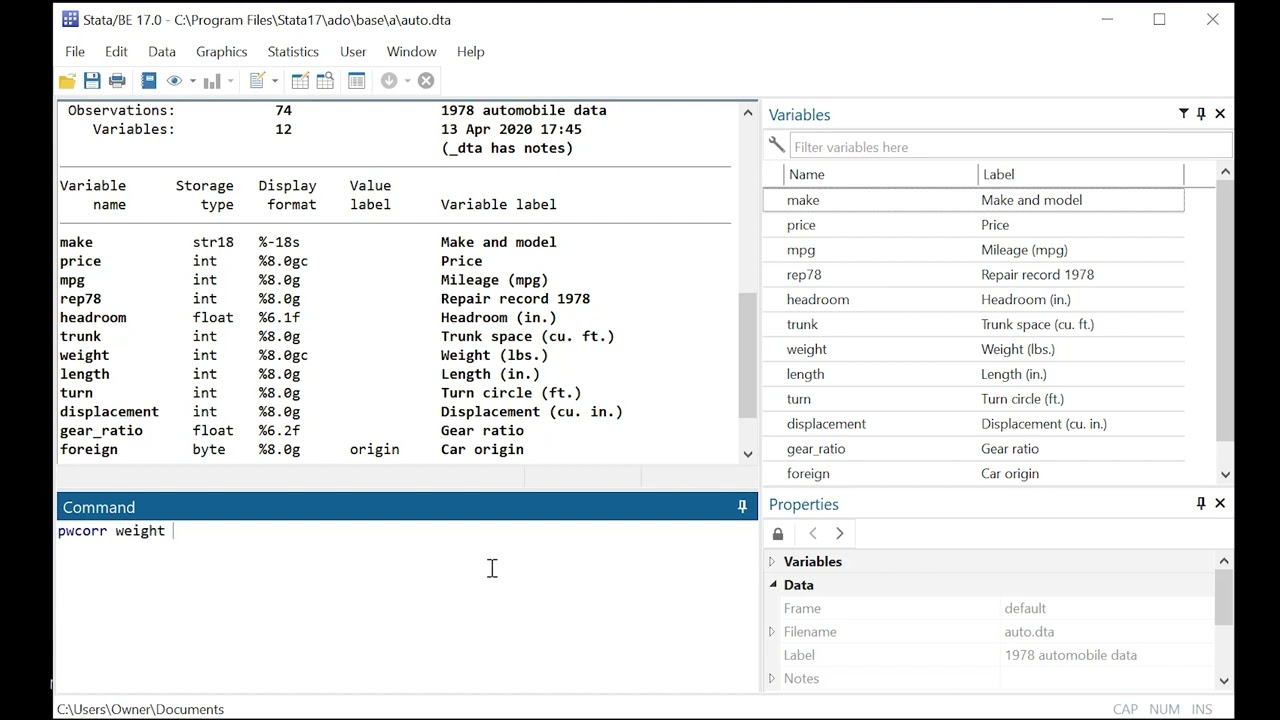
Task: Click the 'price' variable name in results
Action: [80, 261]
